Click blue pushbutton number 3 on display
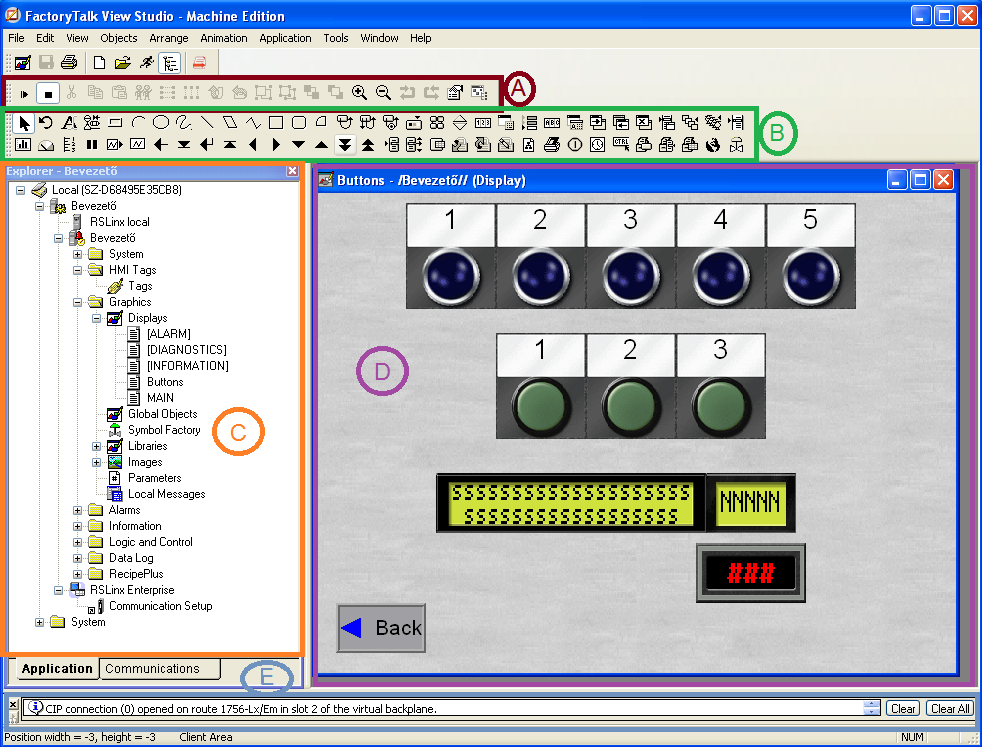The width and height of the screenshot is (982, 747). [630, 276]
